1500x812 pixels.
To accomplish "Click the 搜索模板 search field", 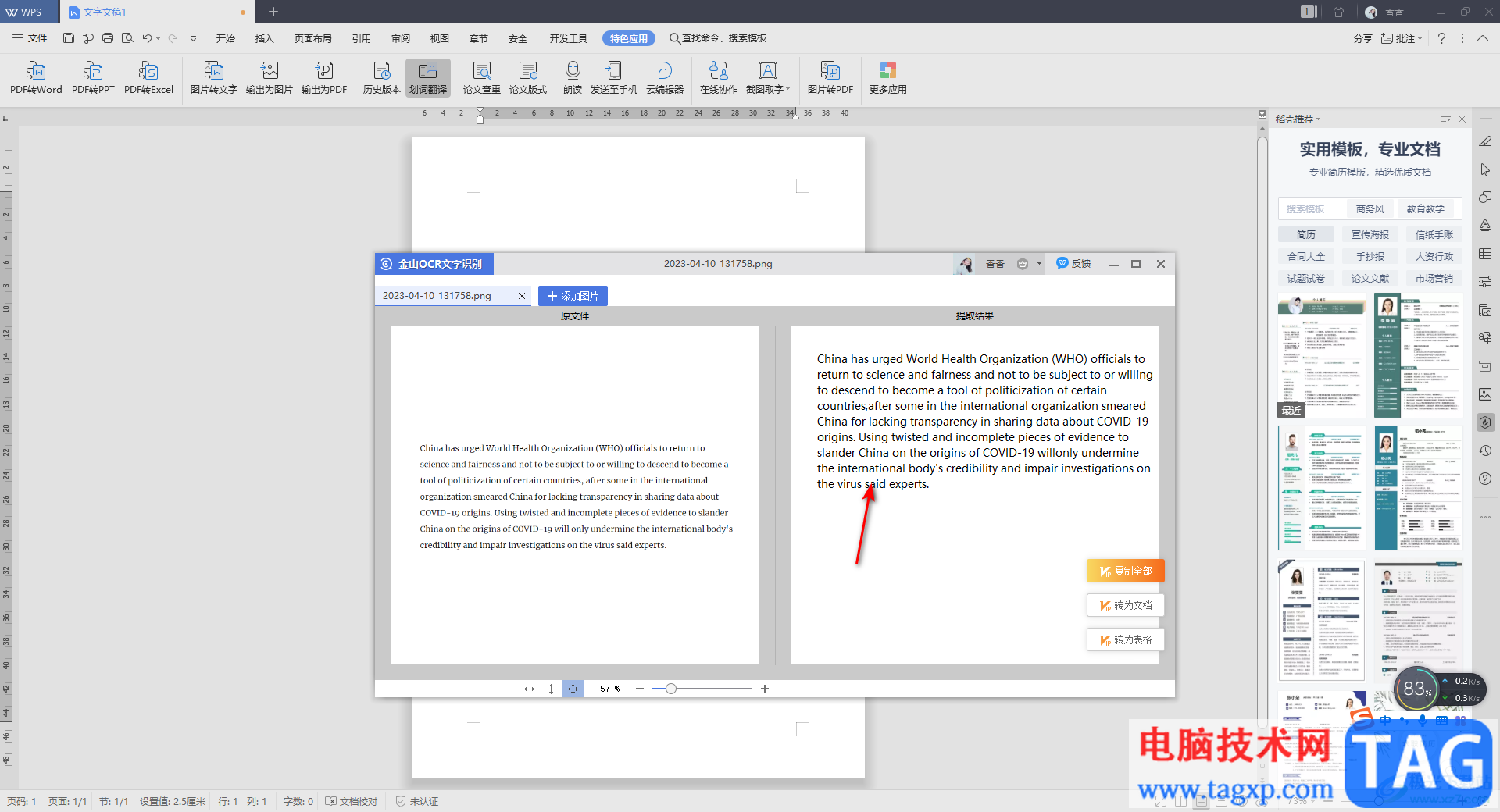I will (1312, 208).
